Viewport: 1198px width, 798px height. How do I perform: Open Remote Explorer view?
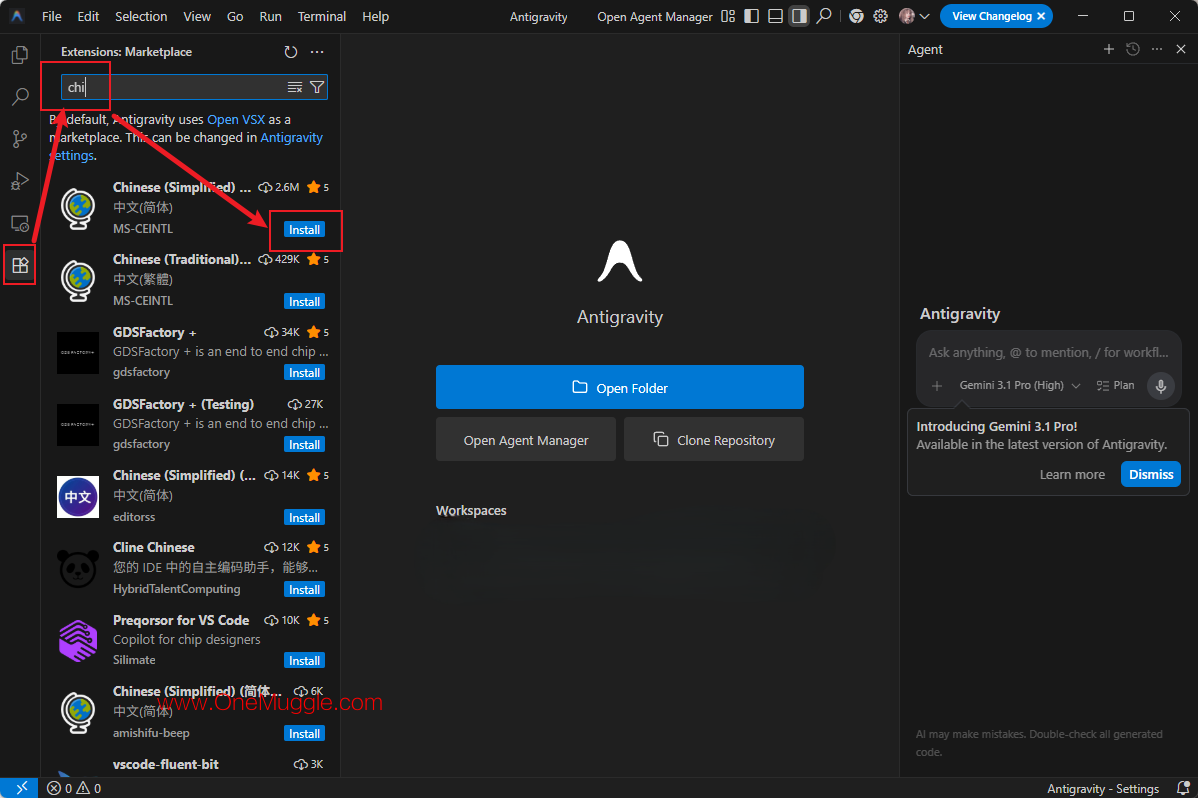(x=20, y=223)
